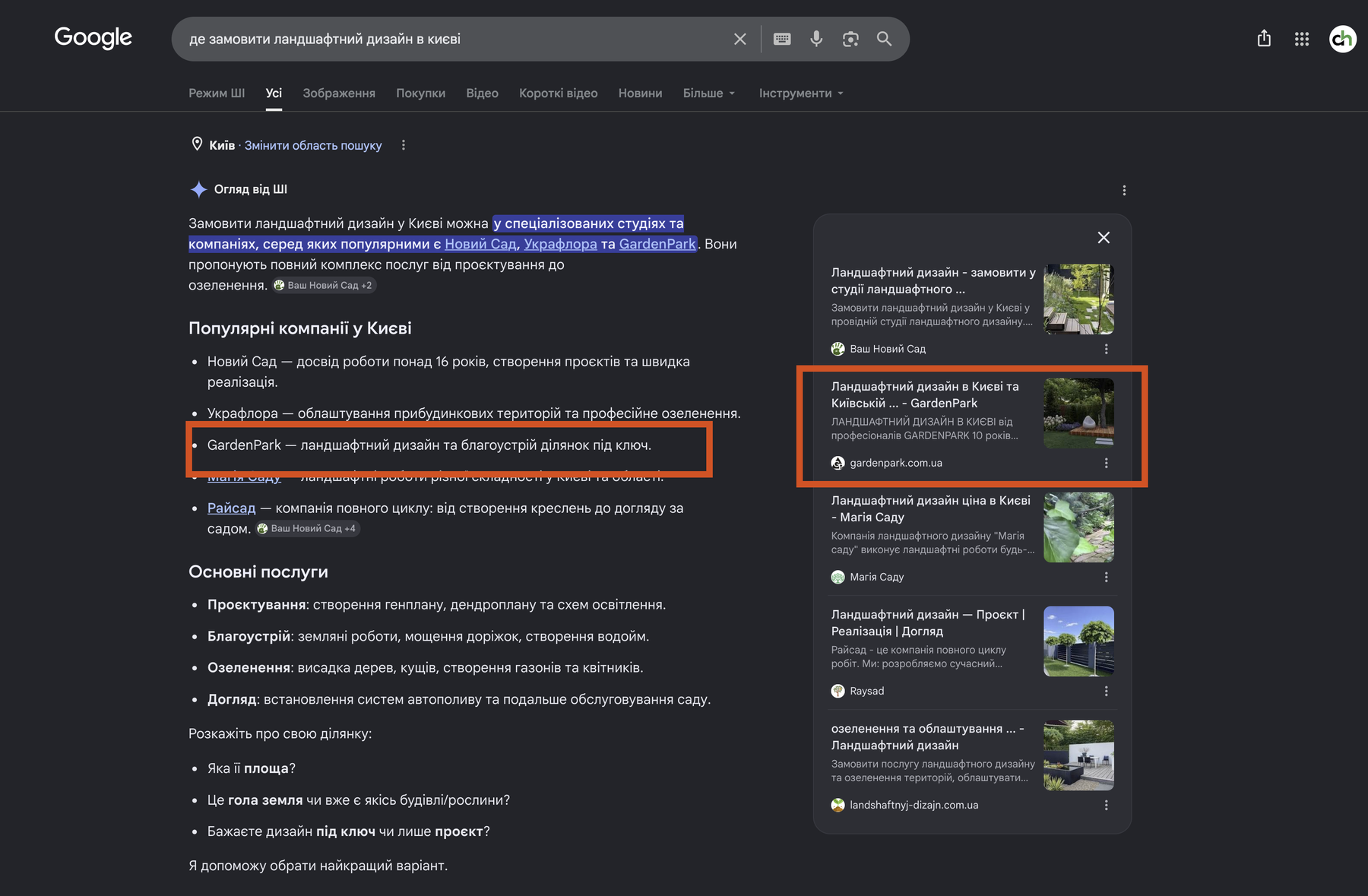
Task: Click the Ваш Новий Сад favicon in panel
Action: click(838, 349)
